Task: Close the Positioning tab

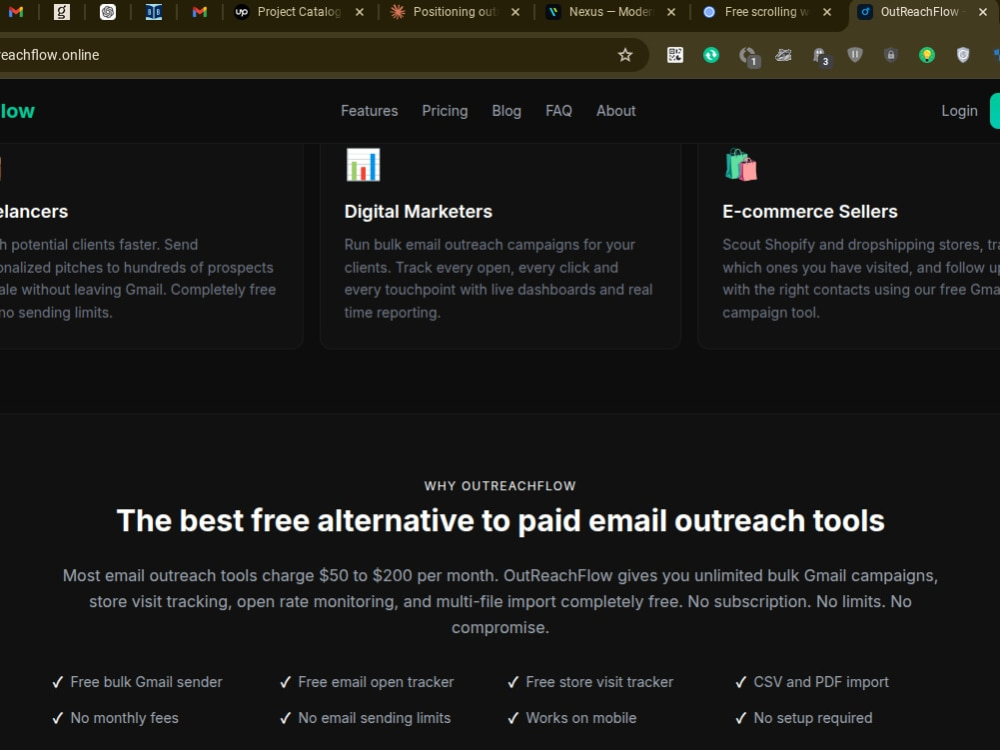Action: (x=515, y=11)
